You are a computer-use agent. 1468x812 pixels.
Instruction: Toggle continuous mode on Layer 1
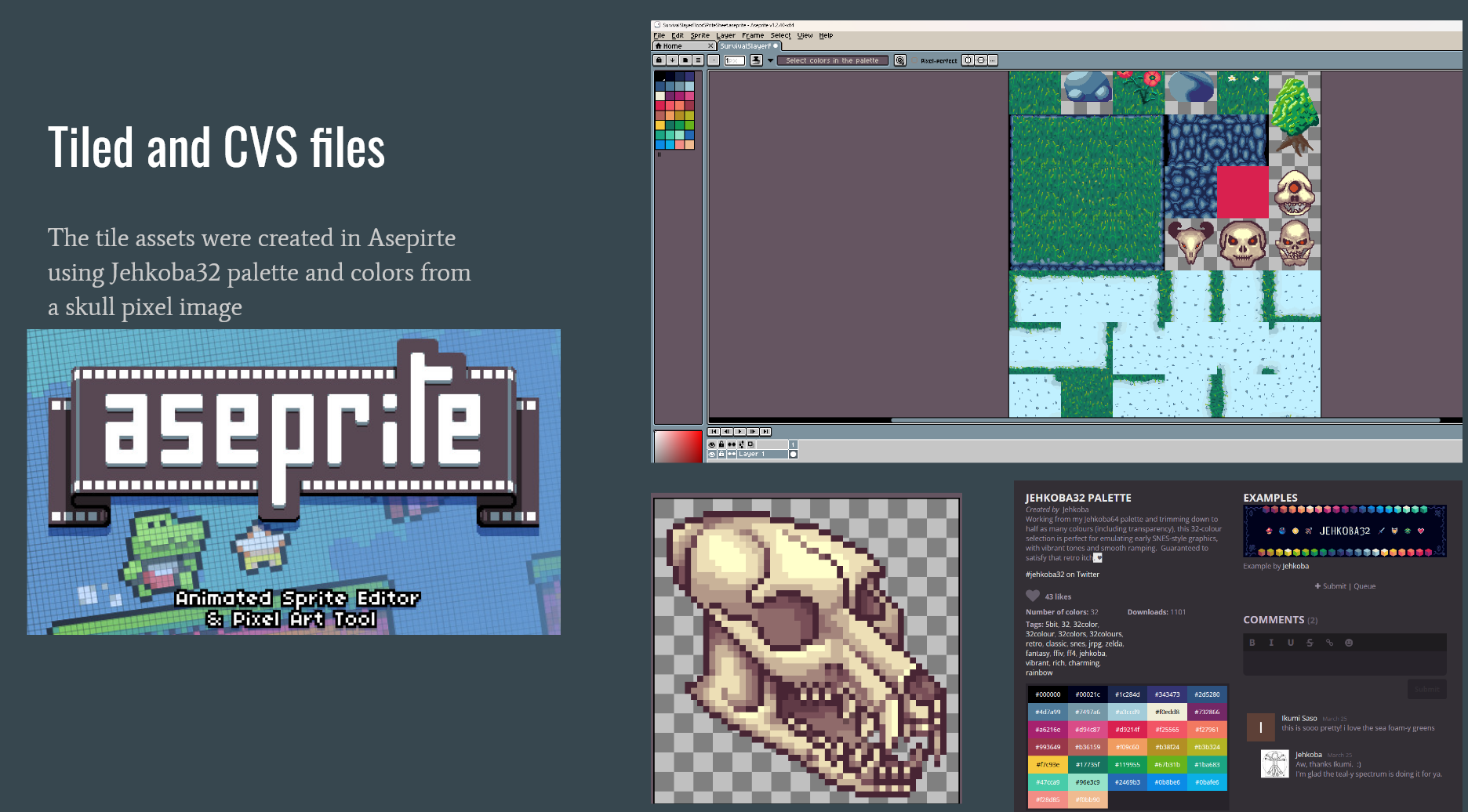732,454
